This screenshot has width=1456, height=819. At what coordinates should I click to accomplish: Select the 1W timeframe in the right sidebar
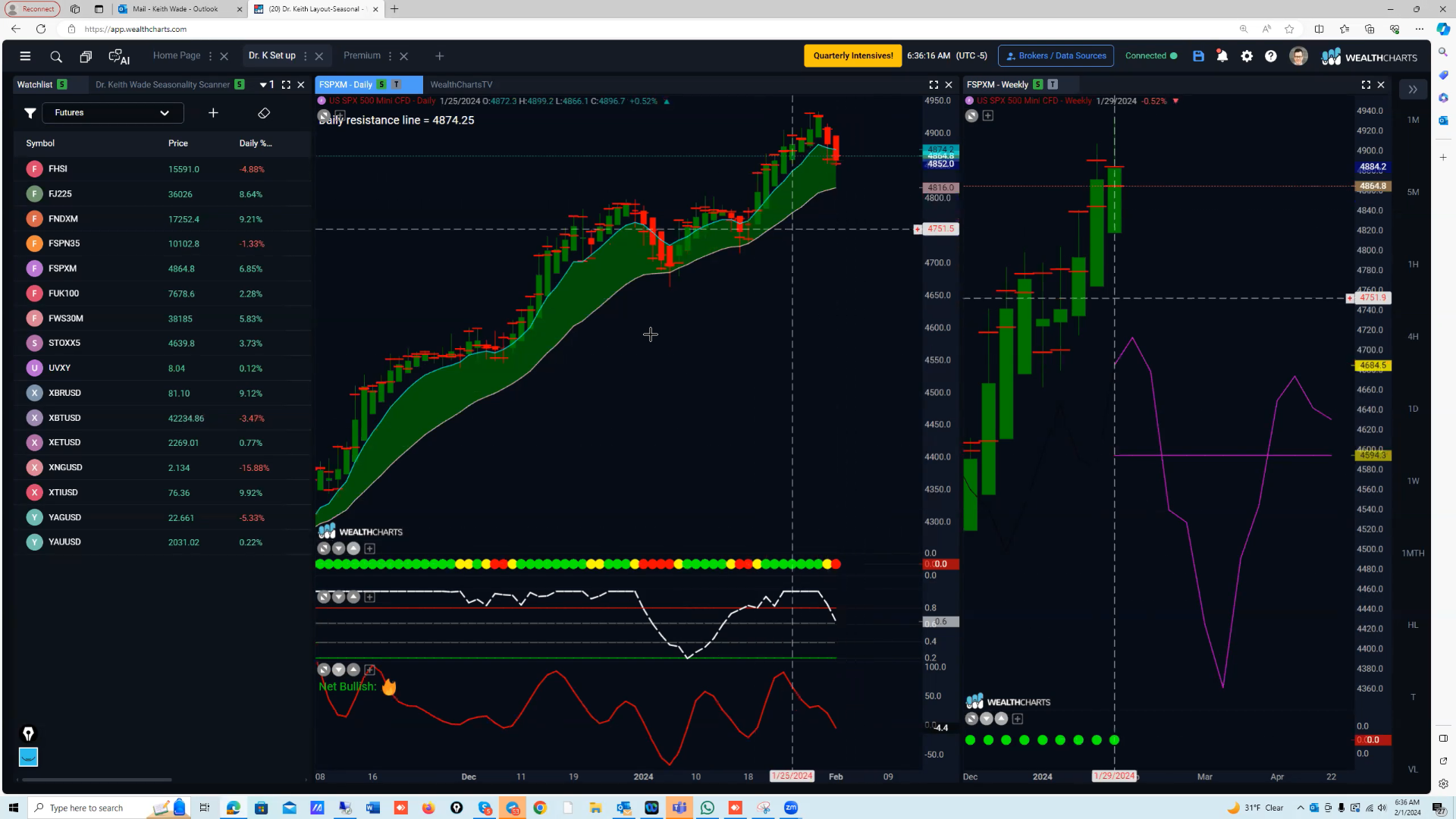(x=1413, y=481)
